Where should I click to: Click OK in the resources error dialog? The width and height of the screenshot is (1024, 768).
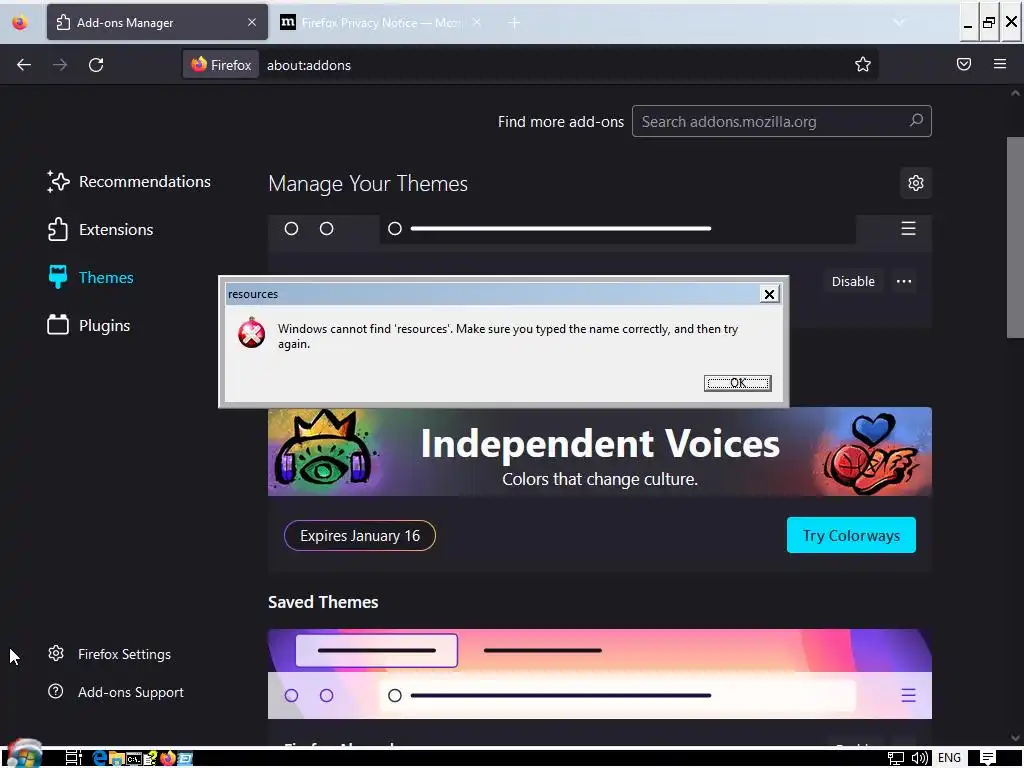[x=737, y=383]
